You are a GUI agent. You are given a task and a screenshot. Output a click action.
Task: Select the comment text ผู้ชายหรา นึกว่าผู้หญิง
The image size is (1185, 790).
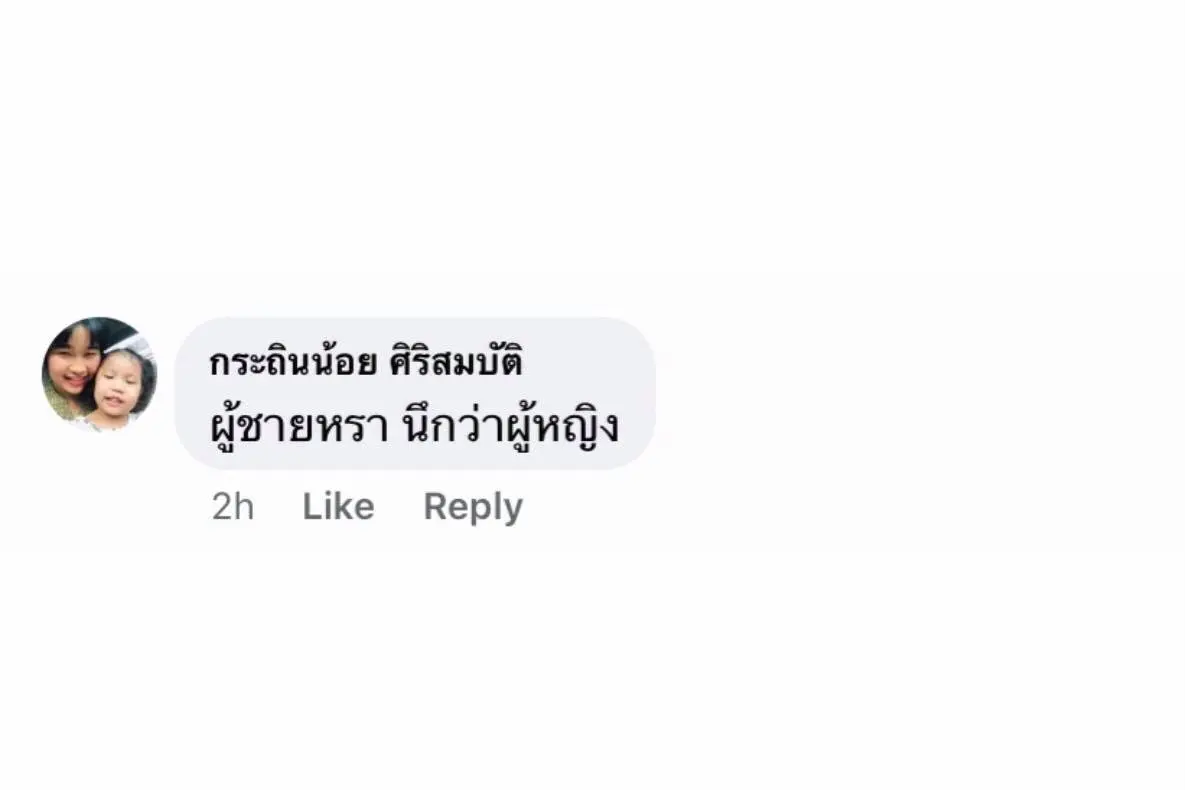click(414, 425)
